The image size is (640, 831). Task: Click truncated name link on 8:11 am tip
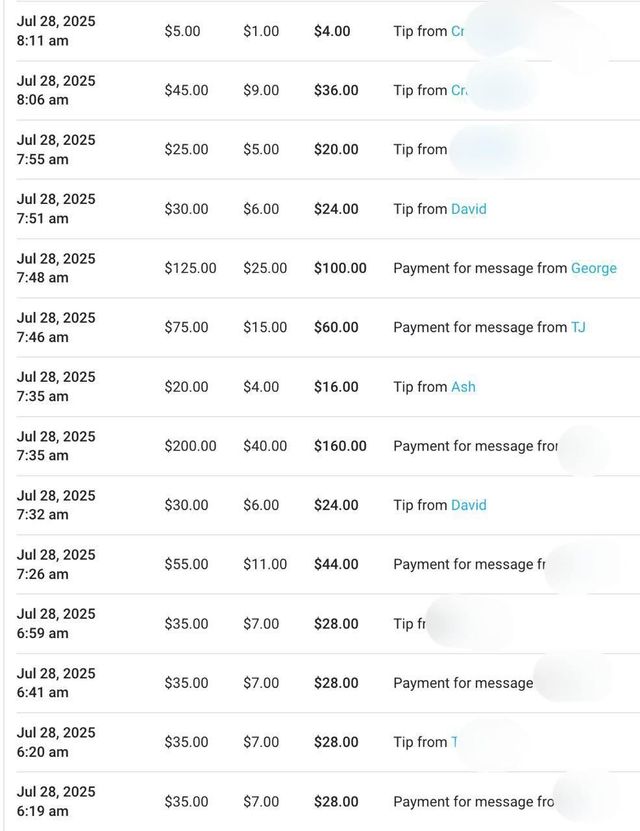point(457,31)
